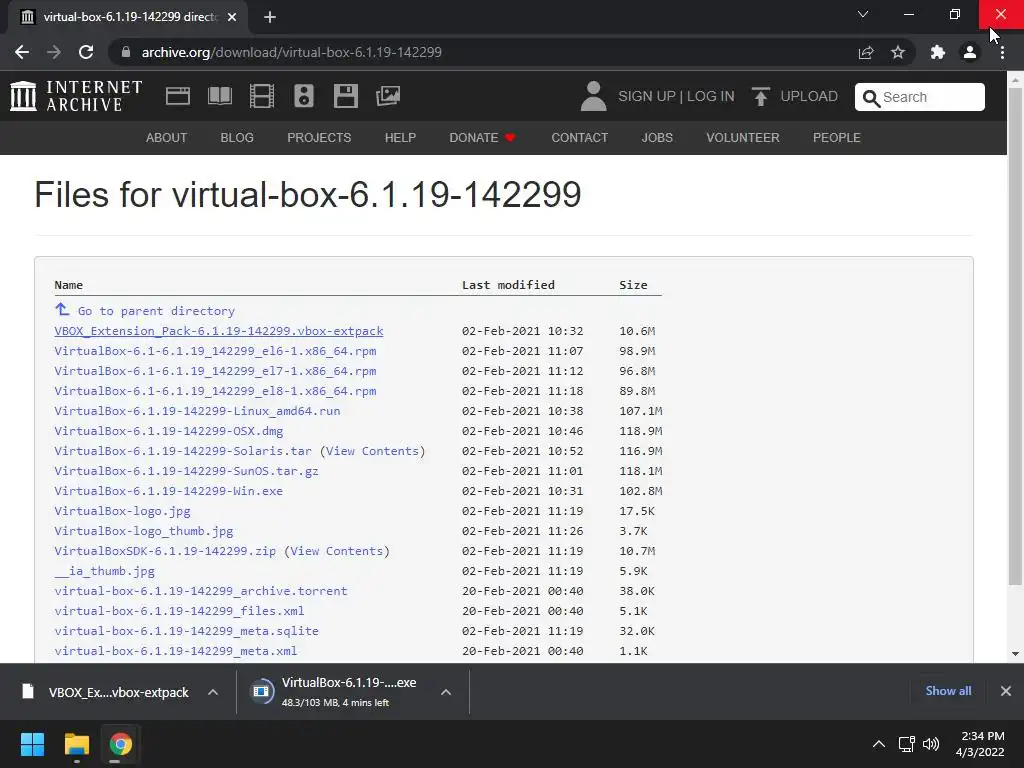
Task: Click the user avatar icon beside Sign Up
Action: tap(593, 96)
